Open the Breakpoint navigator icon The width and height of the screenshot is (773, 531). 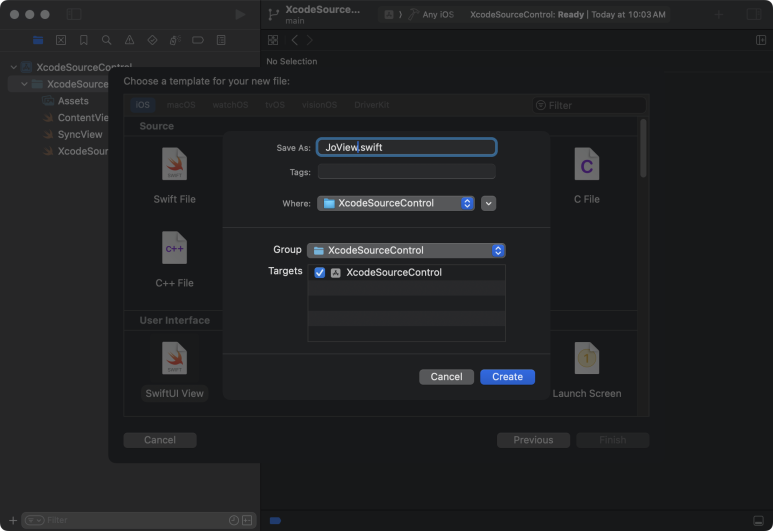(198, 40)
